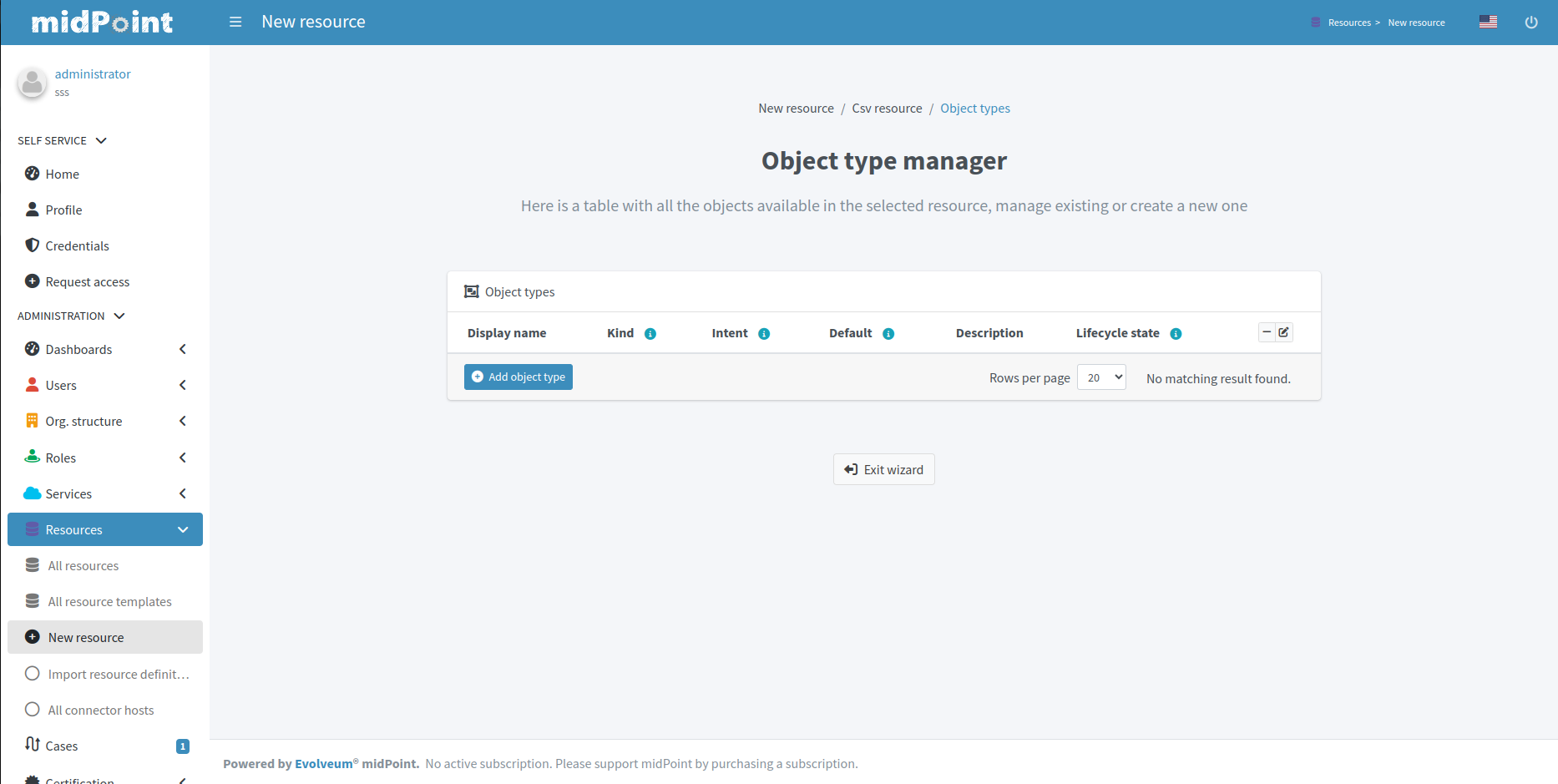Collapse the Resources sidebar section
The height and width of the screenshot is (784, 1558).
[x=182, y=529]
